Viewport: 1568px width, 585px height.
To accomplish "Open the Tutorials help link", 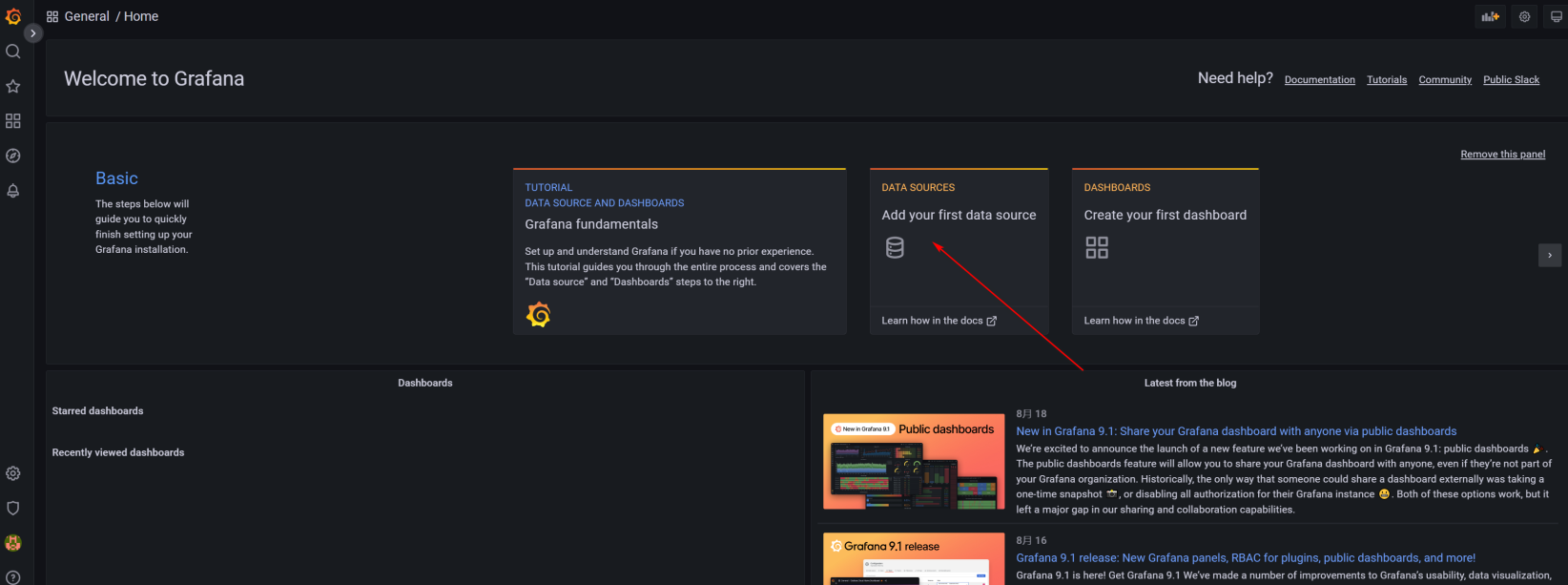I will (x=1387, y=80).
